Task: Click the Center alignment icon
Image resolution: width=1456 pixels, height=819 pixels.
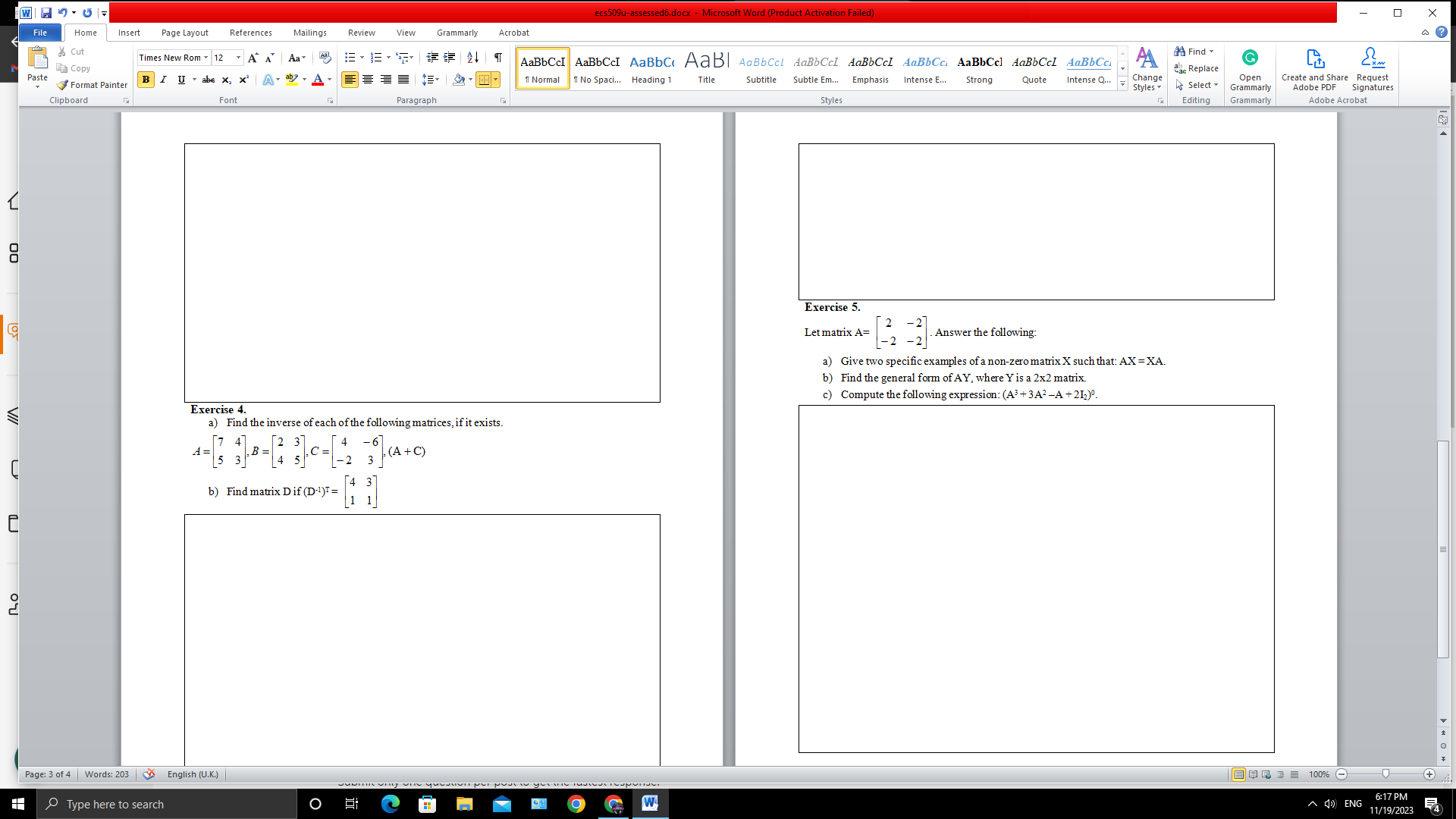Action: 368,80
